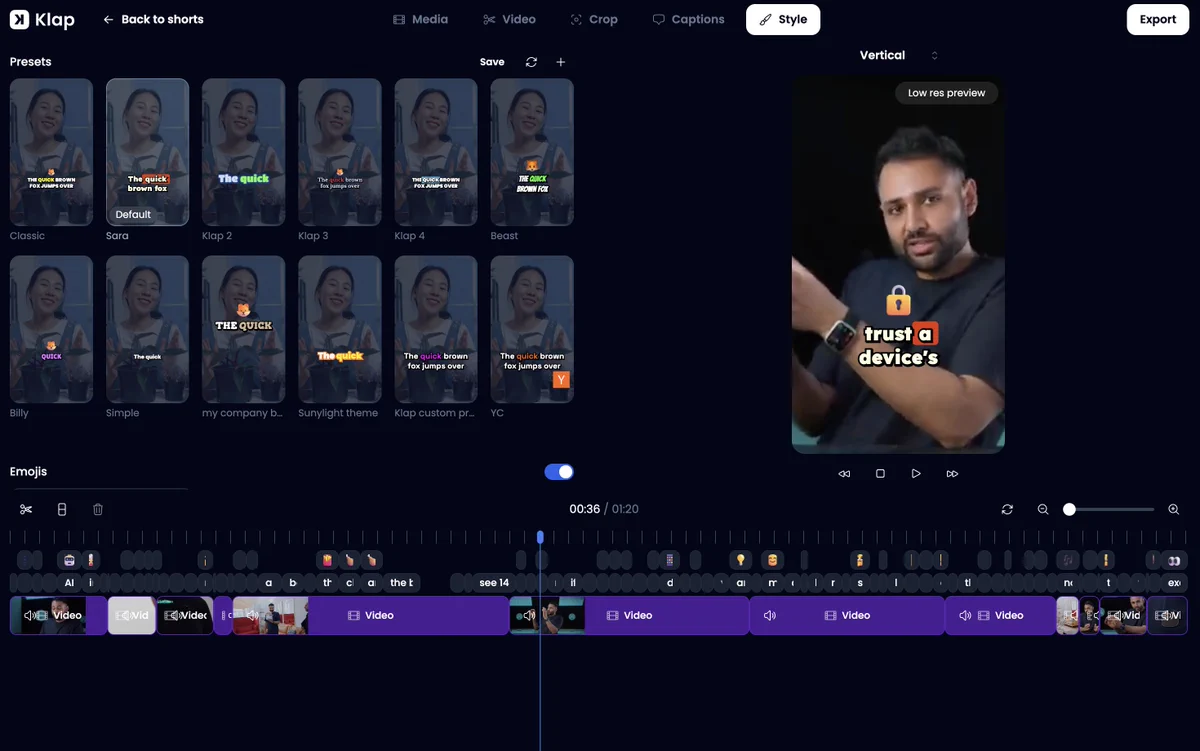The height and width of the screenshot is (751, 1200).
Task: Choose the Classic caption preset
Action: pos(51,152)
